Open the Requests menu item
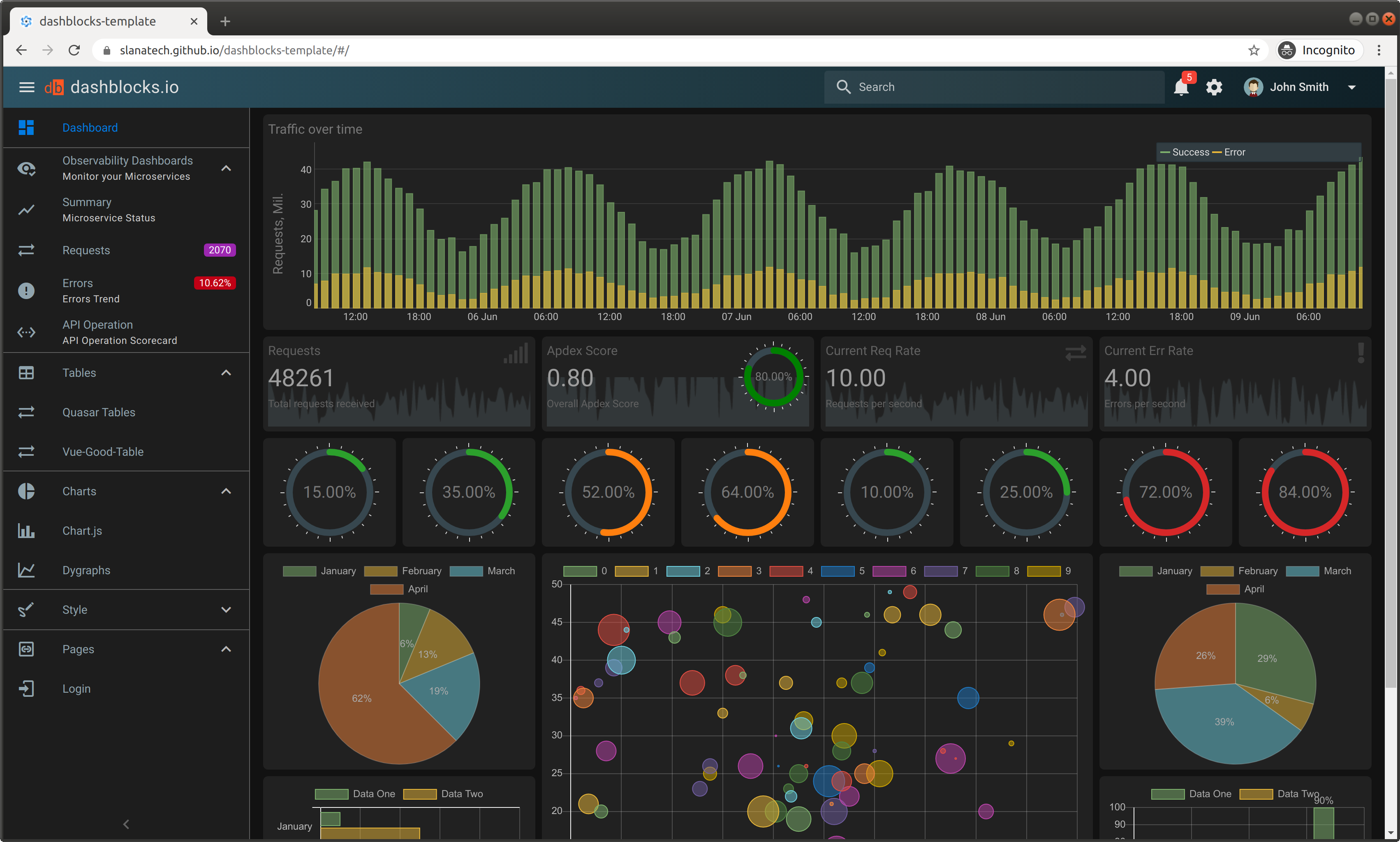1400x842 pixels. click(86, 250)
